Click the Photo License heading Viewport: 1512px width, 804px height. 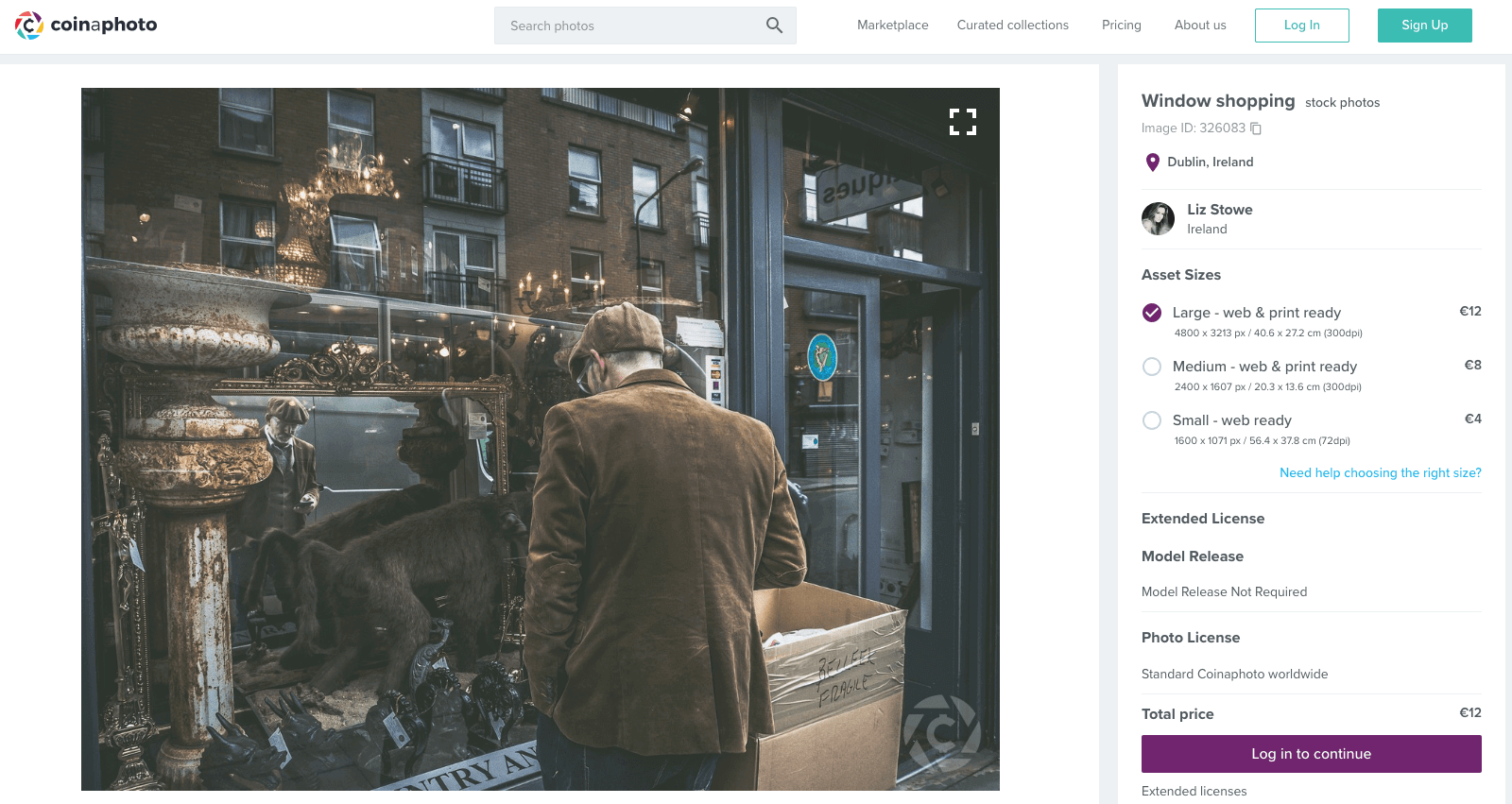[x=1190, y=638]
